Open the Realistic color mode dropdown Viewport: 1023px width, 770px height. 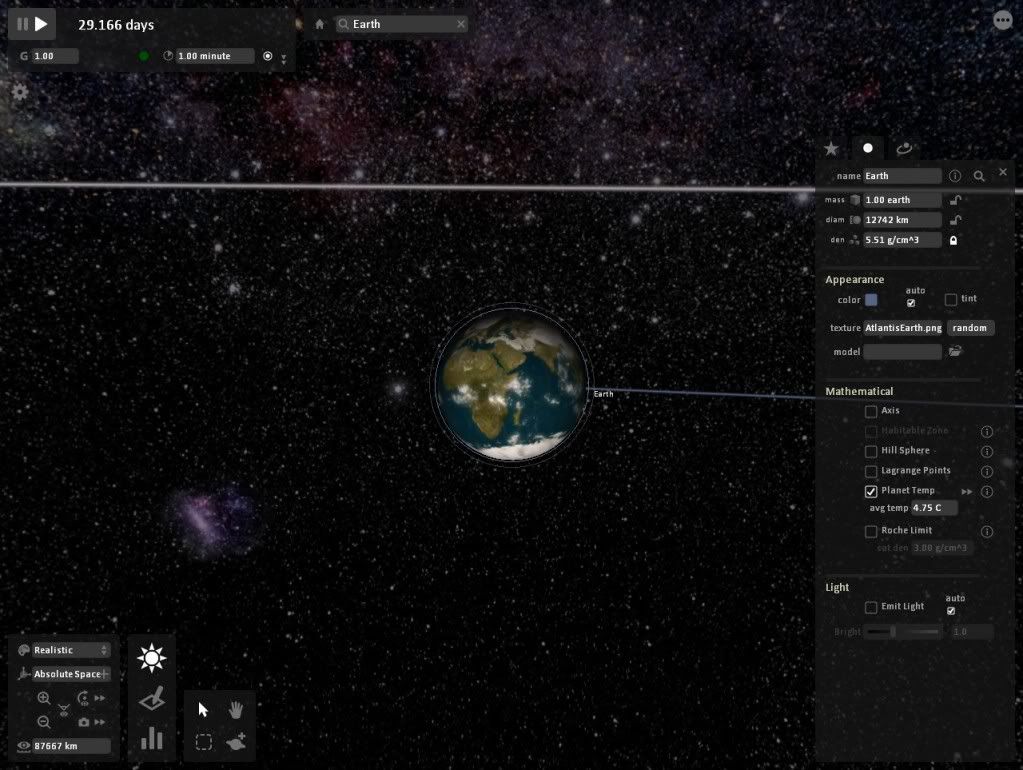(70, 650)
